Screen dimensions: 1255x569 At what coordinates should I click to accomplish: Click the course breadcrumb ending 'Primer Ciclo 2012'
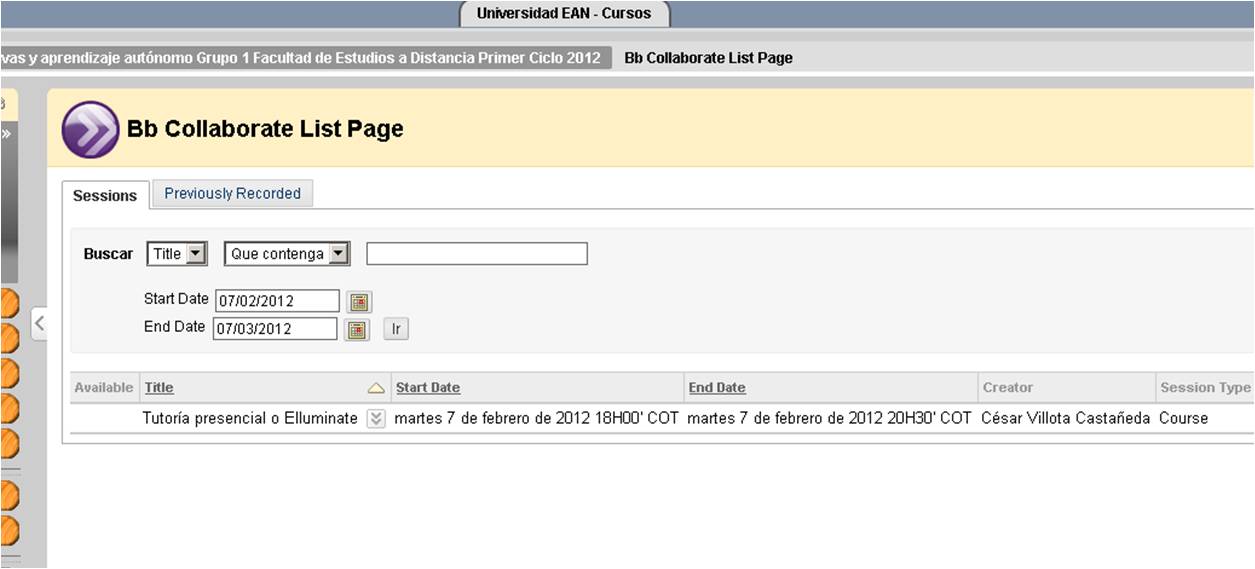coord(302,58)
